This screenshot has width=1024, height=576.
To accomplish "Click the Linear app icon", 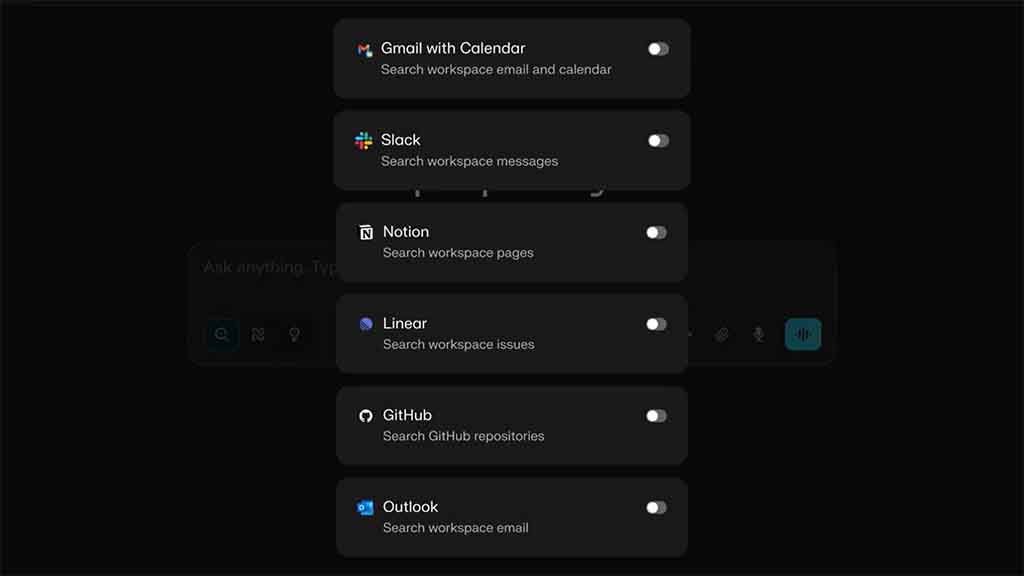I will 366,323.
